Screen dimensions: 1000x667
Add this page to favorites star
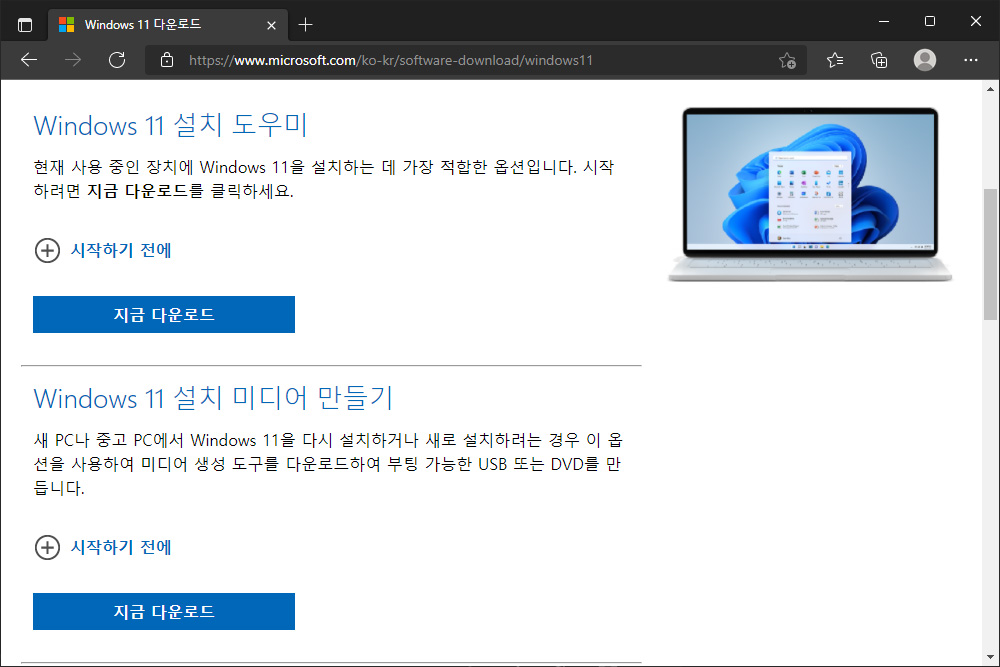(787, 60)
